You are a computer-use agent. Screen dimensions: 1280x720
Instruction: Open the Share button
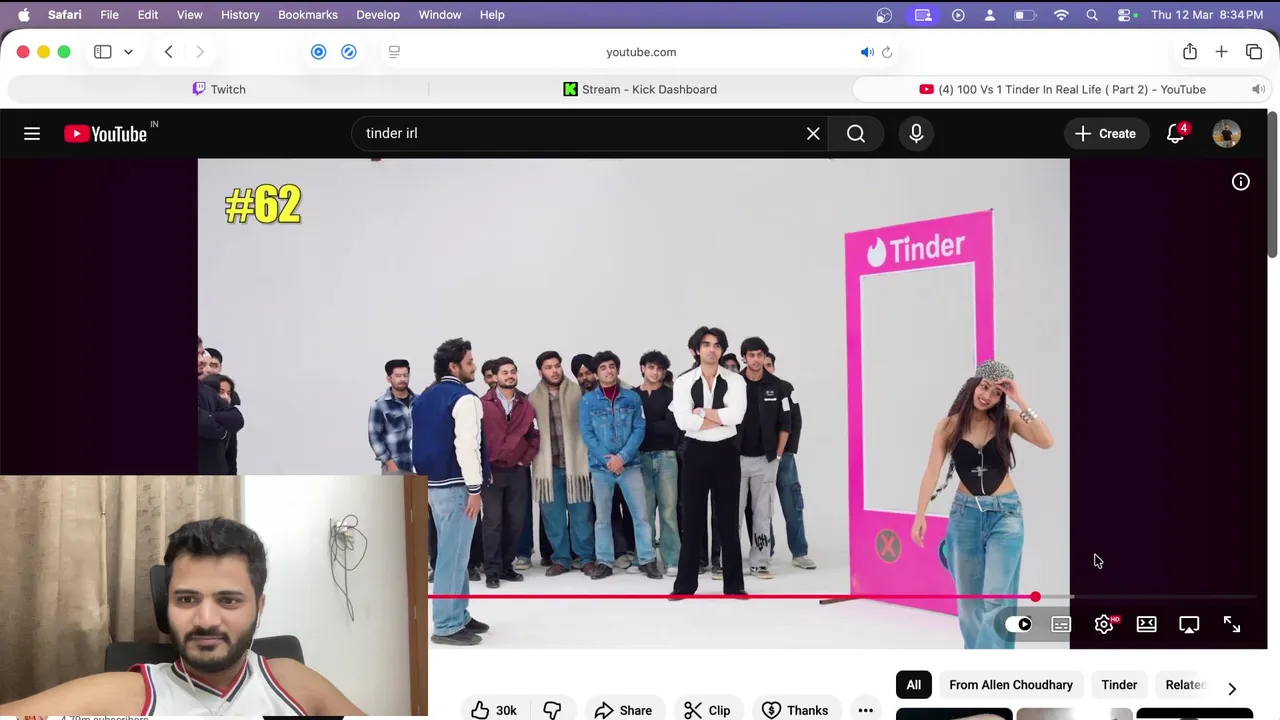[622, 710]
